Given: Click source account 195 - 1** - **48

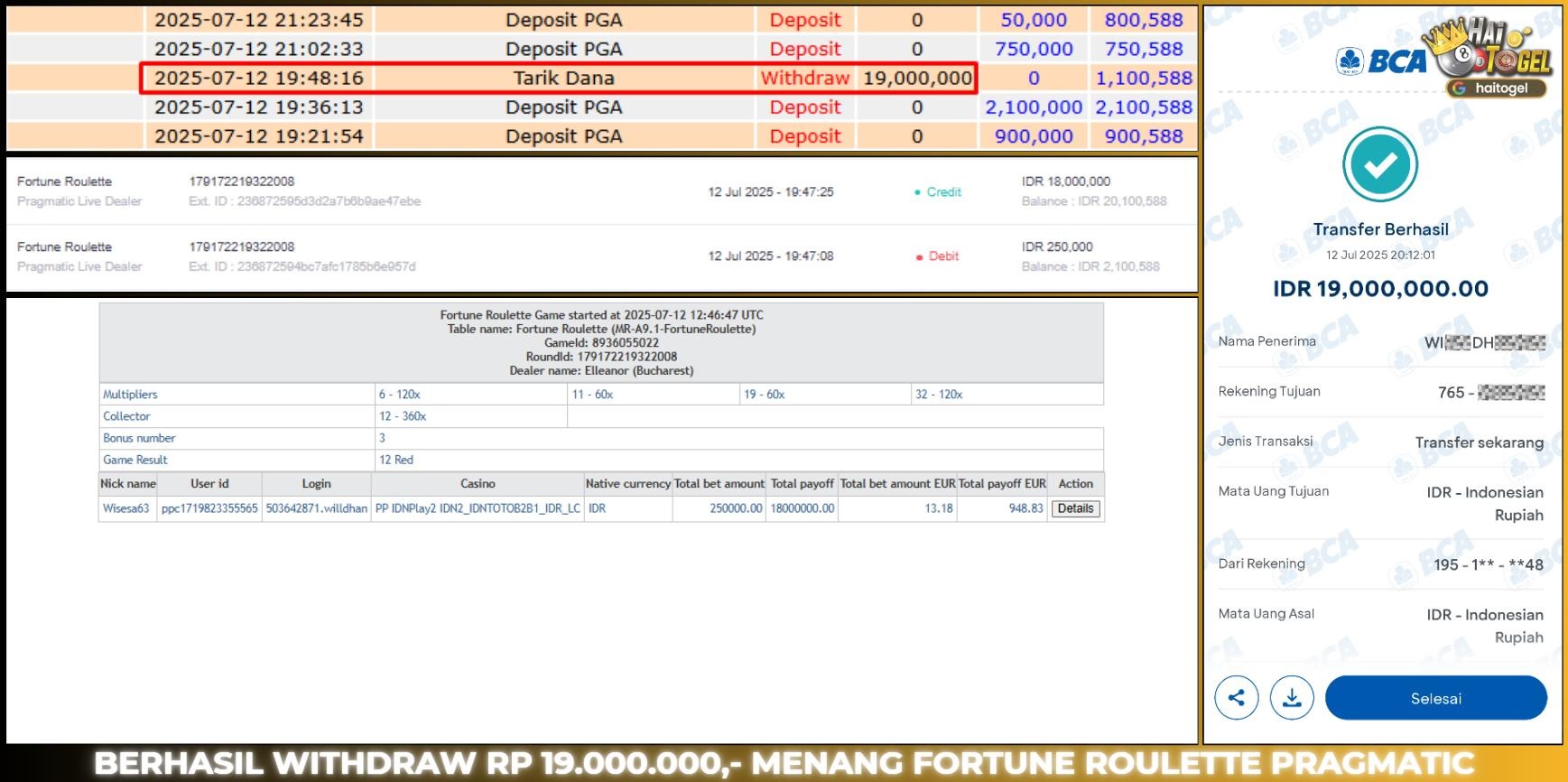Looking at the screenshot, I should pyautogui.click(x=1488, y=564).
